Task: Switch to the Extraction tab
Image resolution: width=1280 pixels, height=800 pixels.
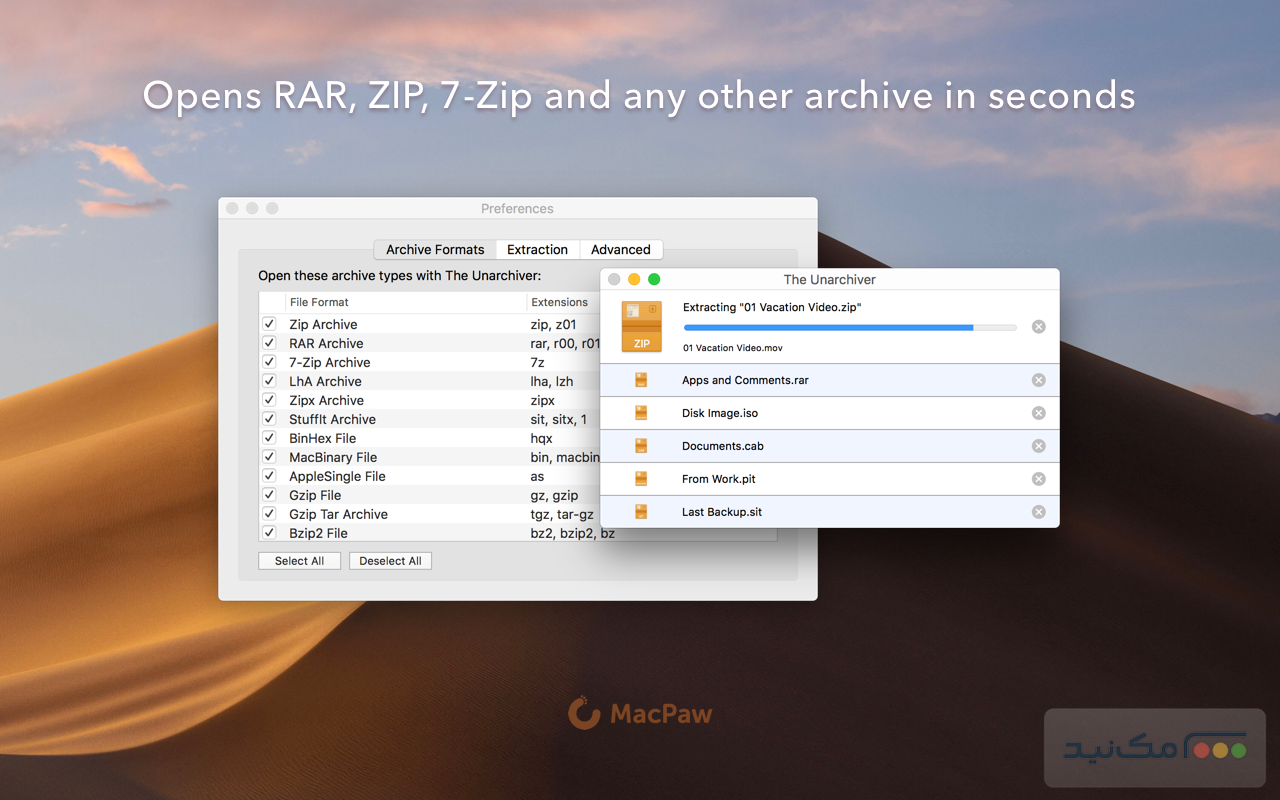Action: pyautogui.click(x=537, y=250)
